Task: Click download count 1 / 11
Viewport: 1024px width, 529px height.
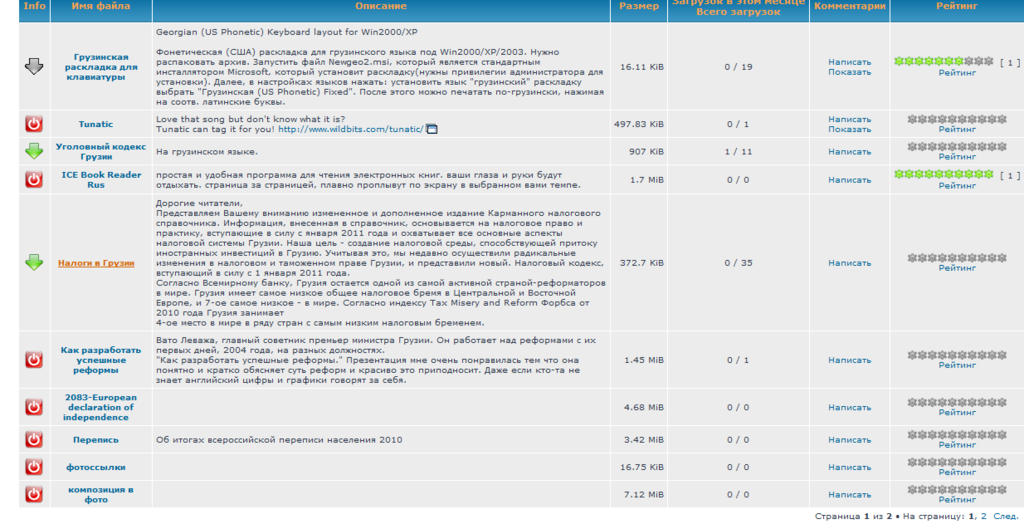Action: [738, 152]
